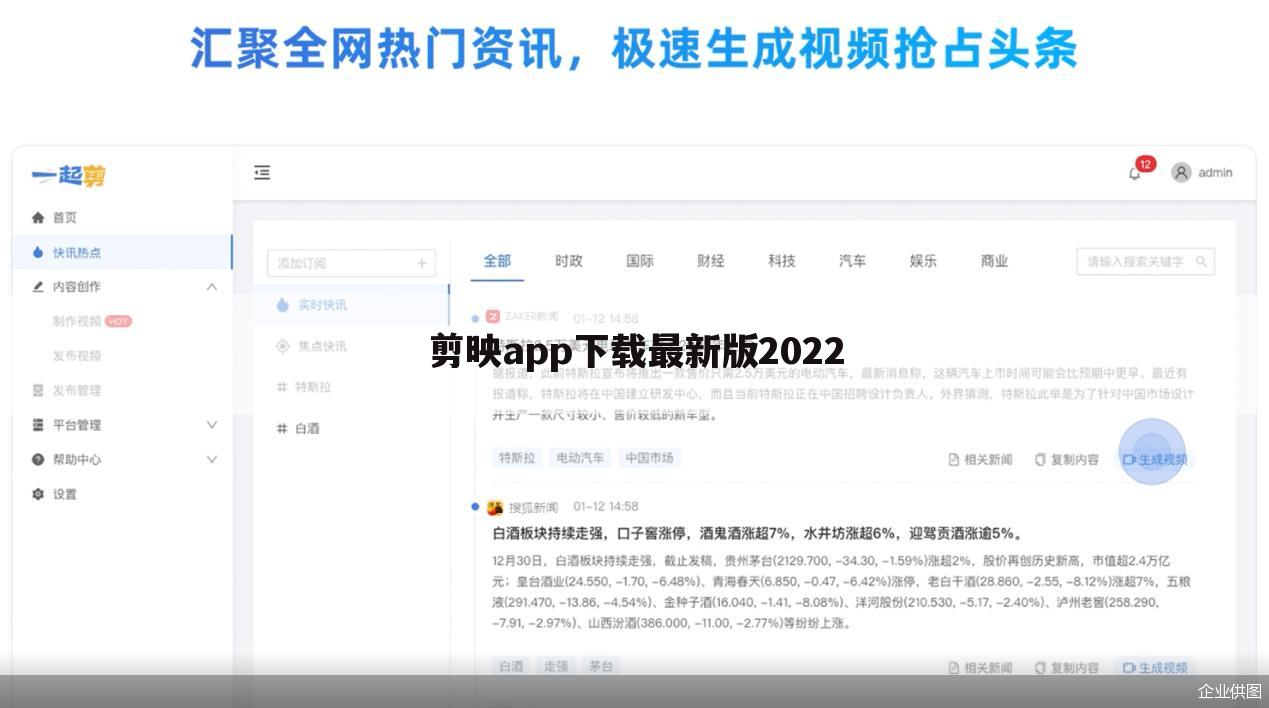
Task: Click the 实时快讯 droplet icon
Action: click(x=282, y=305)
